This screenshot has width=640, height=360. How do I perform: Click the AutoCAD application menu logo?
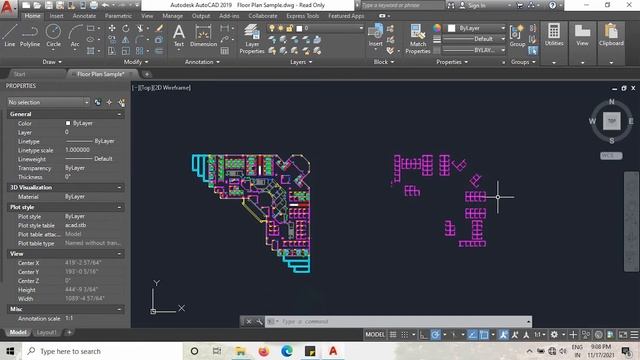click(x=7, y=8)
